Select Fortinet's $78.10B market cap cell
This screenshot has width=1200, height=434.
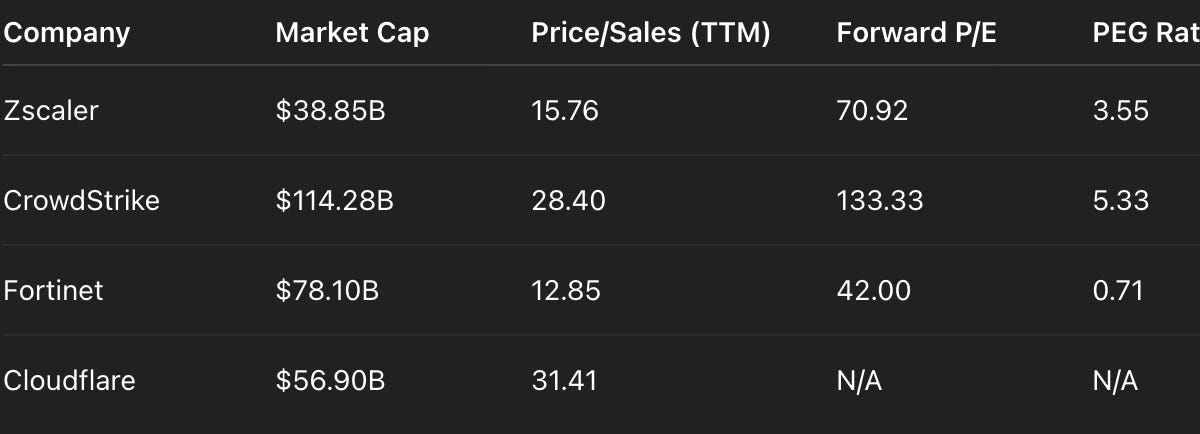328,290
